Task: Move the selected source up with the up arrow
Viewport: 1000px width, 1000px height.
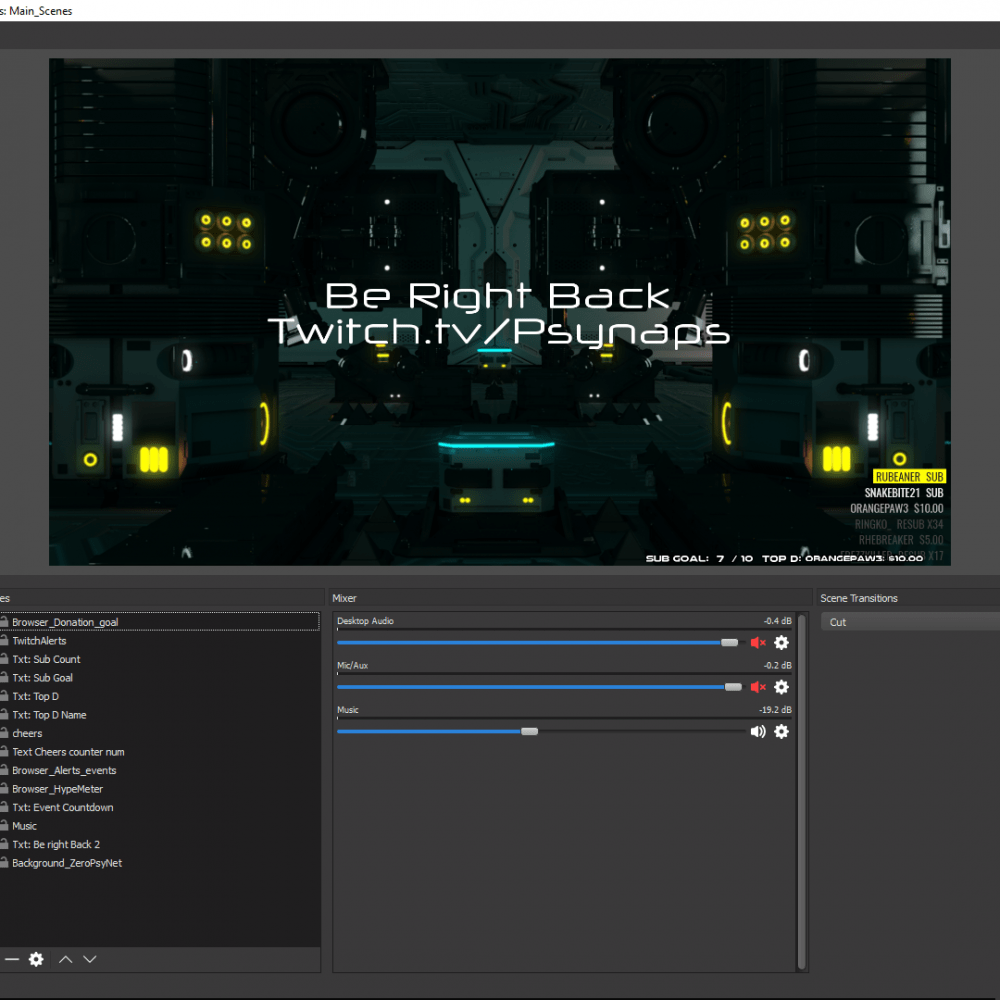Action: [x=66, y=959]
